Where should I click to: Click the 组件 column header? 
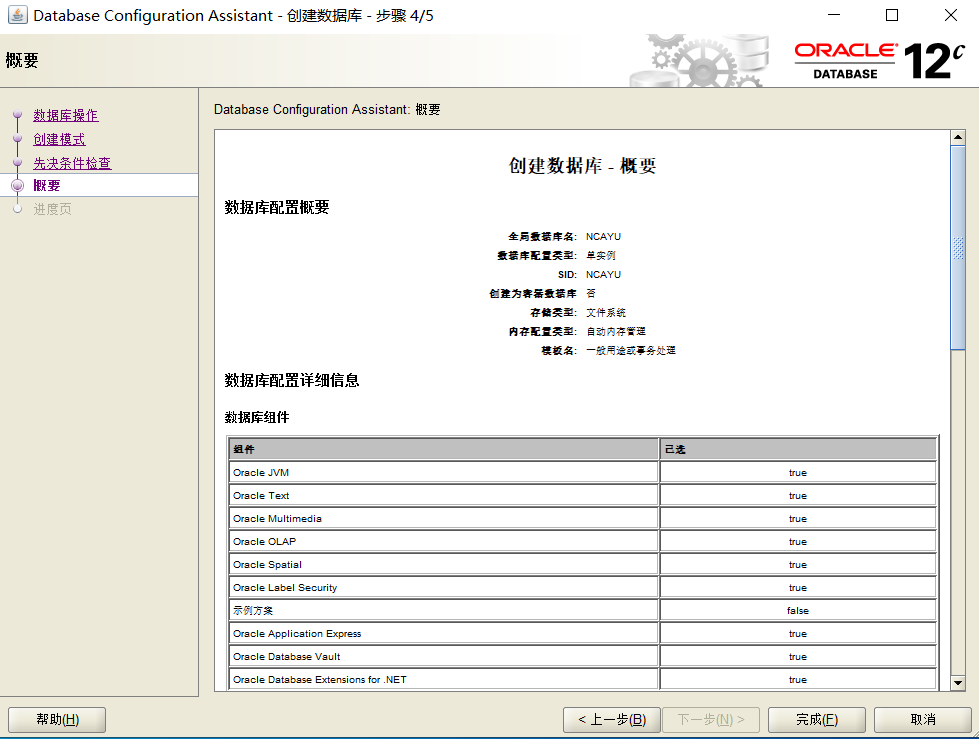tap(443, 449)
